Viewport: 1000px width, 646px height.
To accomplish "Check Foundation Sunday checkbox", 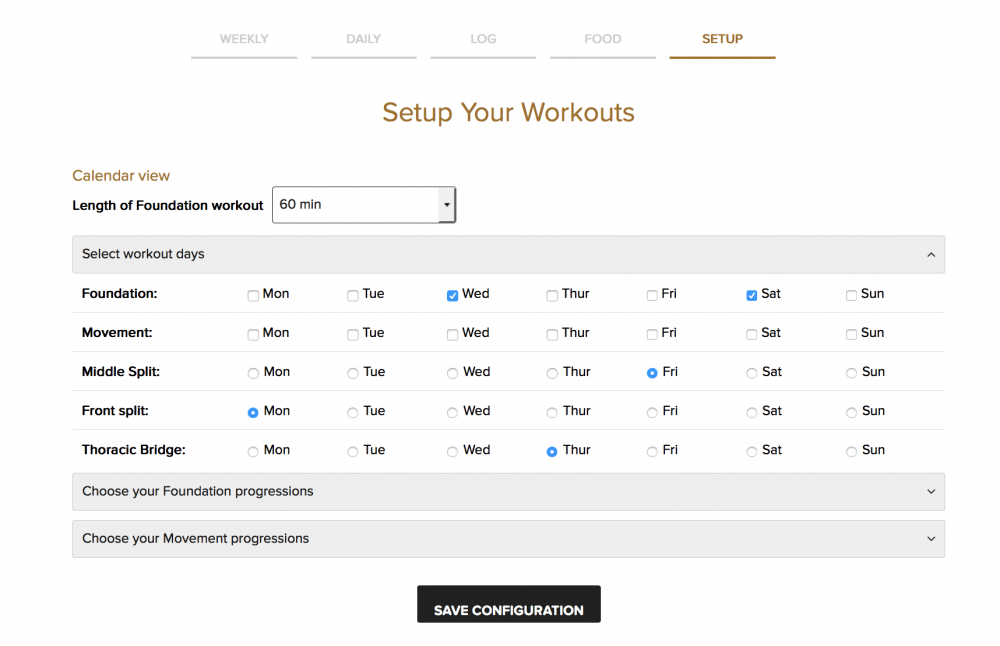I will click(851, 295).
